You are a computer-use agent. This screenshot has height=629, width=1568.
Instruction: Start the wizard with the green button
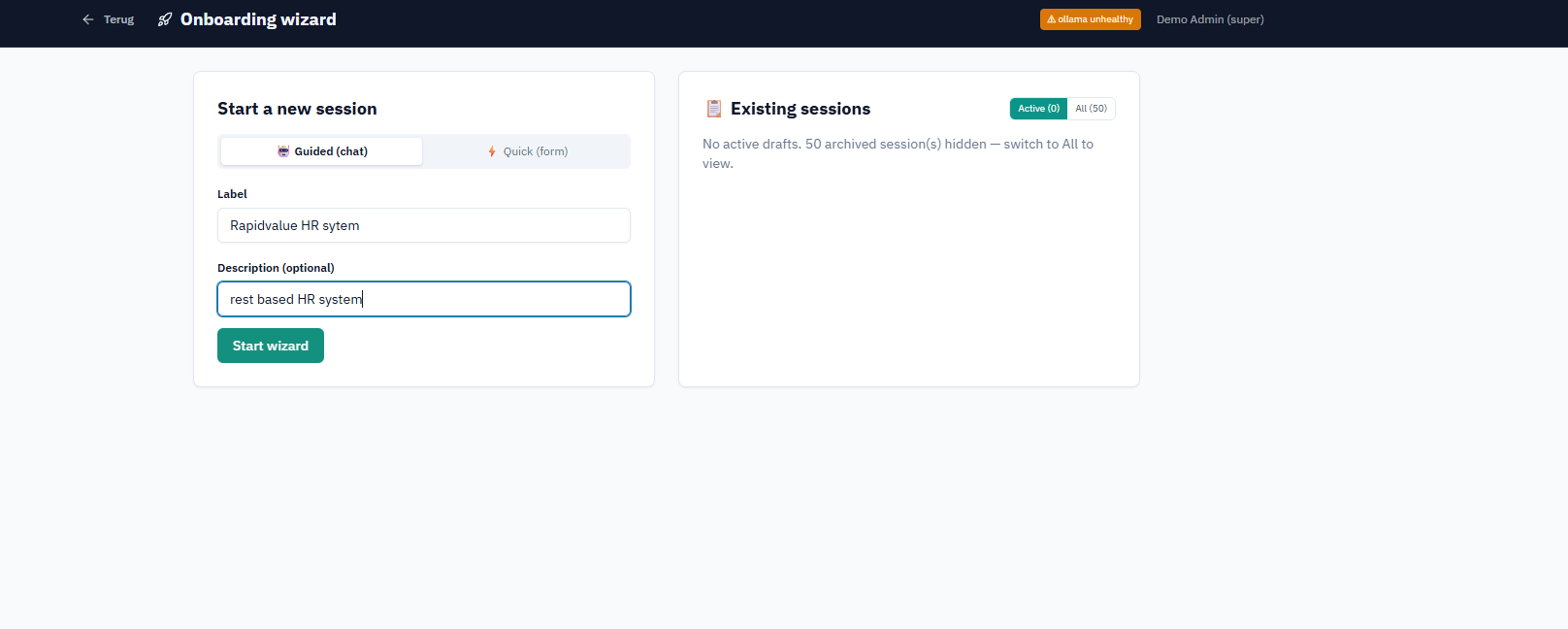[271, 346]
